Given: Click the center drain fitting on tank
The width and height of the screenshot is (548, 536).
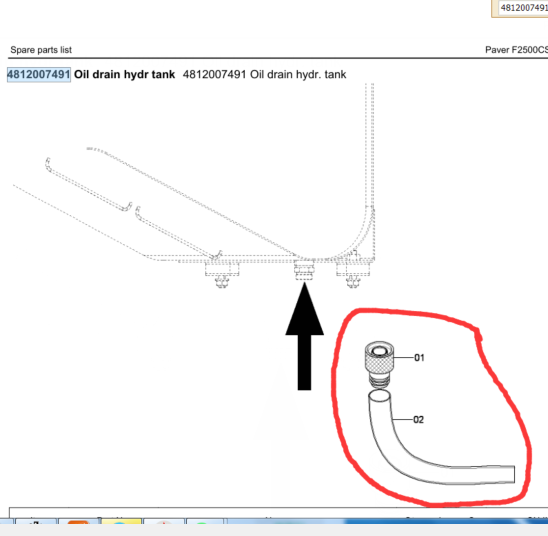Looking at the screenshot, I should 304,271.
